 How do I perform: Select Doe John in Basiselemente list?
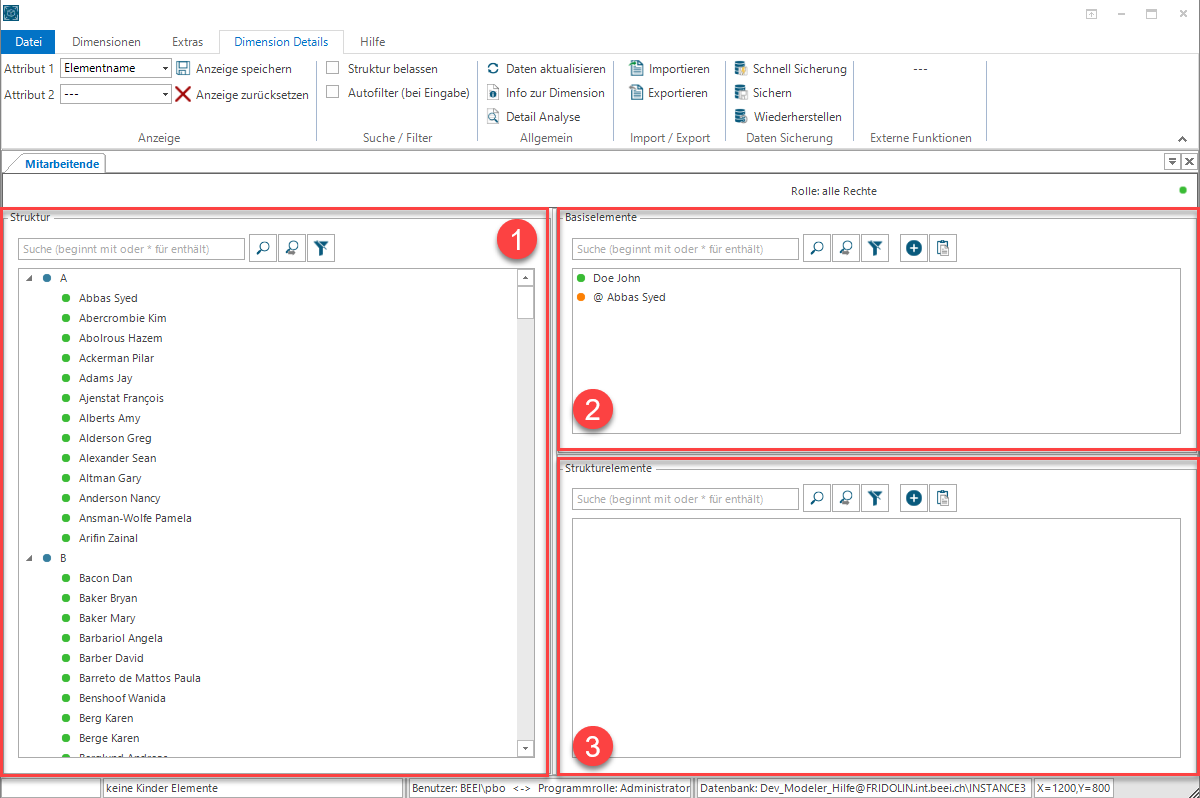(x=616, y=278)
